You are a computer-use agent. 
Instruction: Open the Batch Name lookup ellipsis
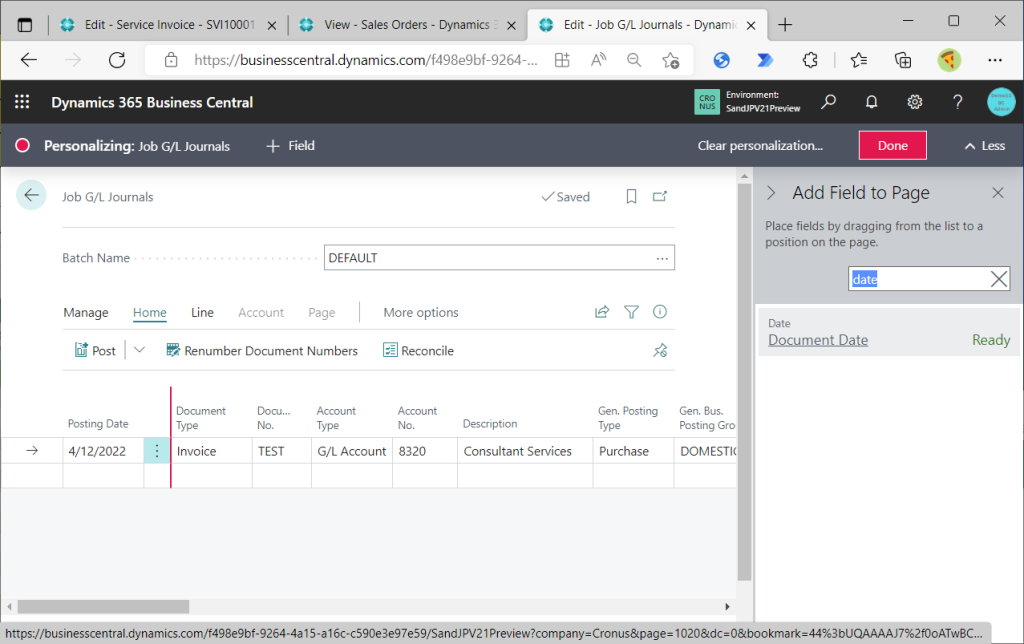(x=662, y=258)
